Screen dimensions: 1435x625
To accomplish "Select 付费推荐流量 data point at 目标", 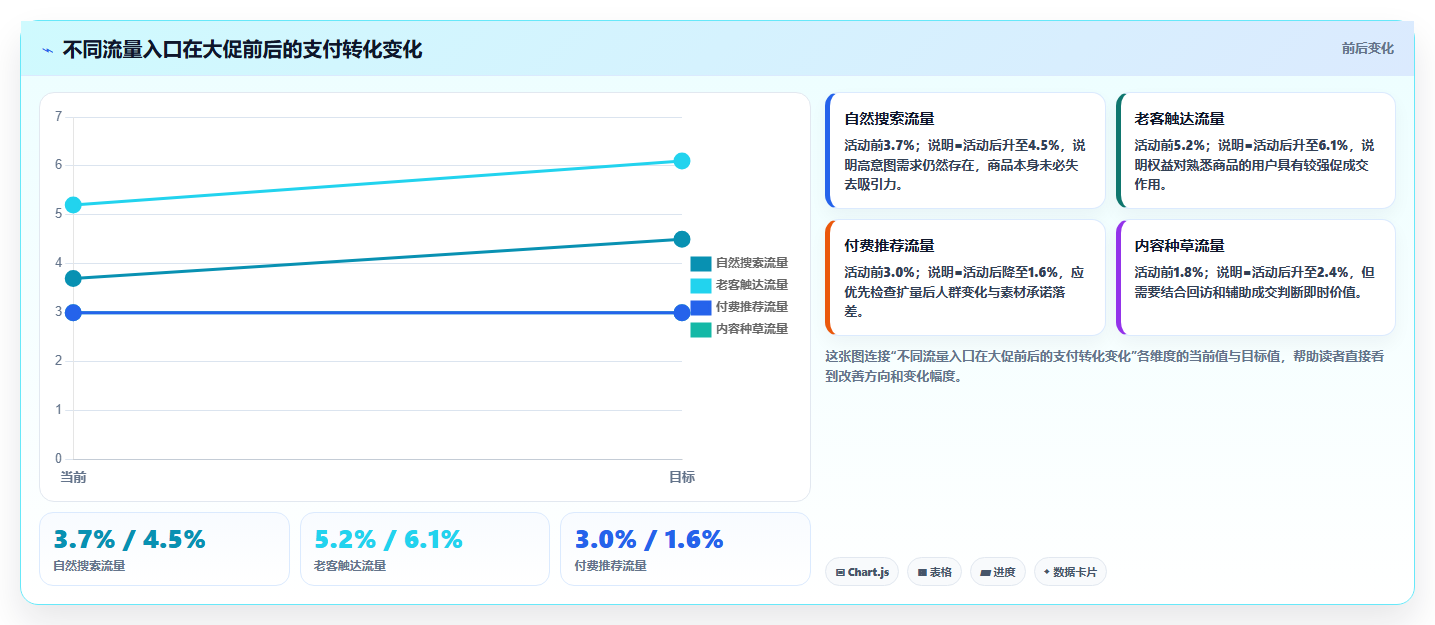I will [682, 313].
